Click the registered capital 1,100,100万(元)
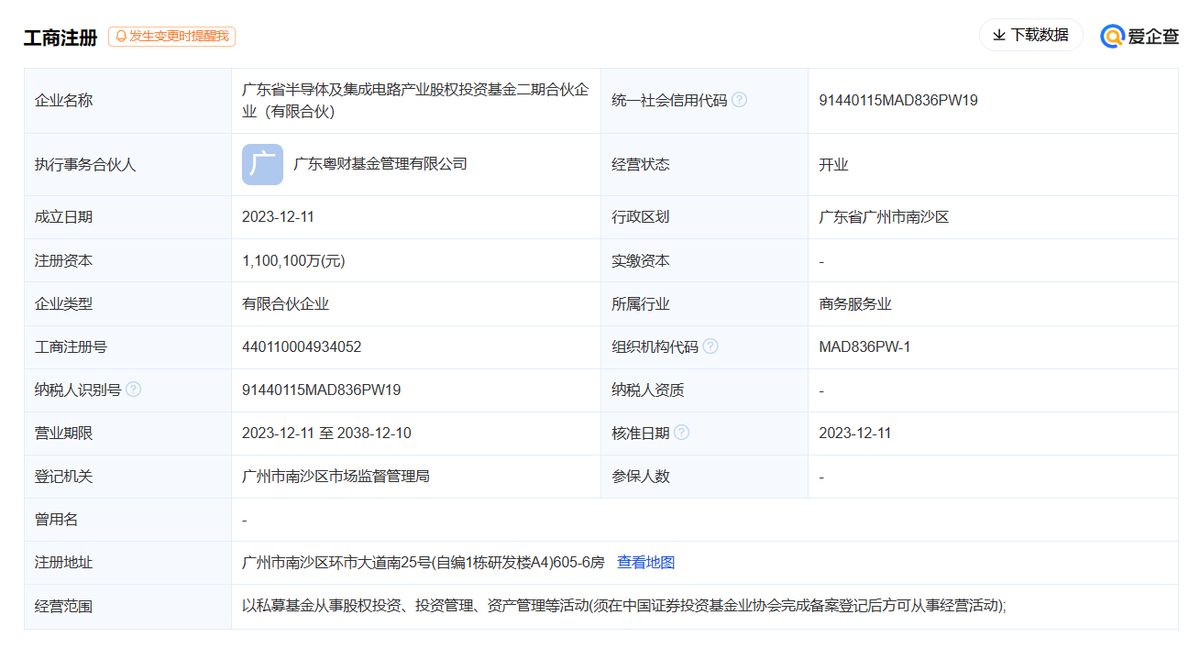This screenshot has width=1200, height=648. (x=293, y=260)
